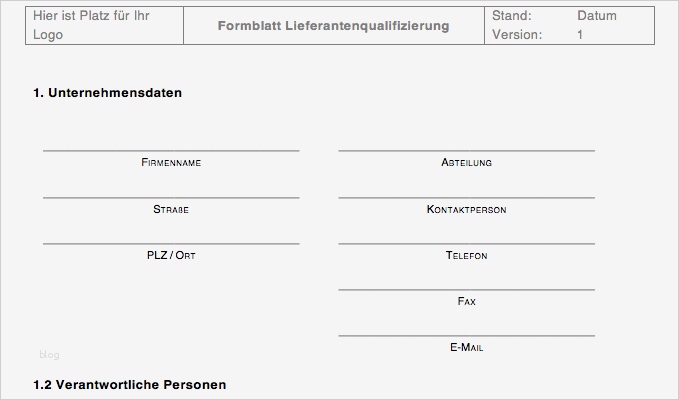The image size is (679, 400).
Task: Click the 'Datum' value in header
Action: tap(597, 16)
